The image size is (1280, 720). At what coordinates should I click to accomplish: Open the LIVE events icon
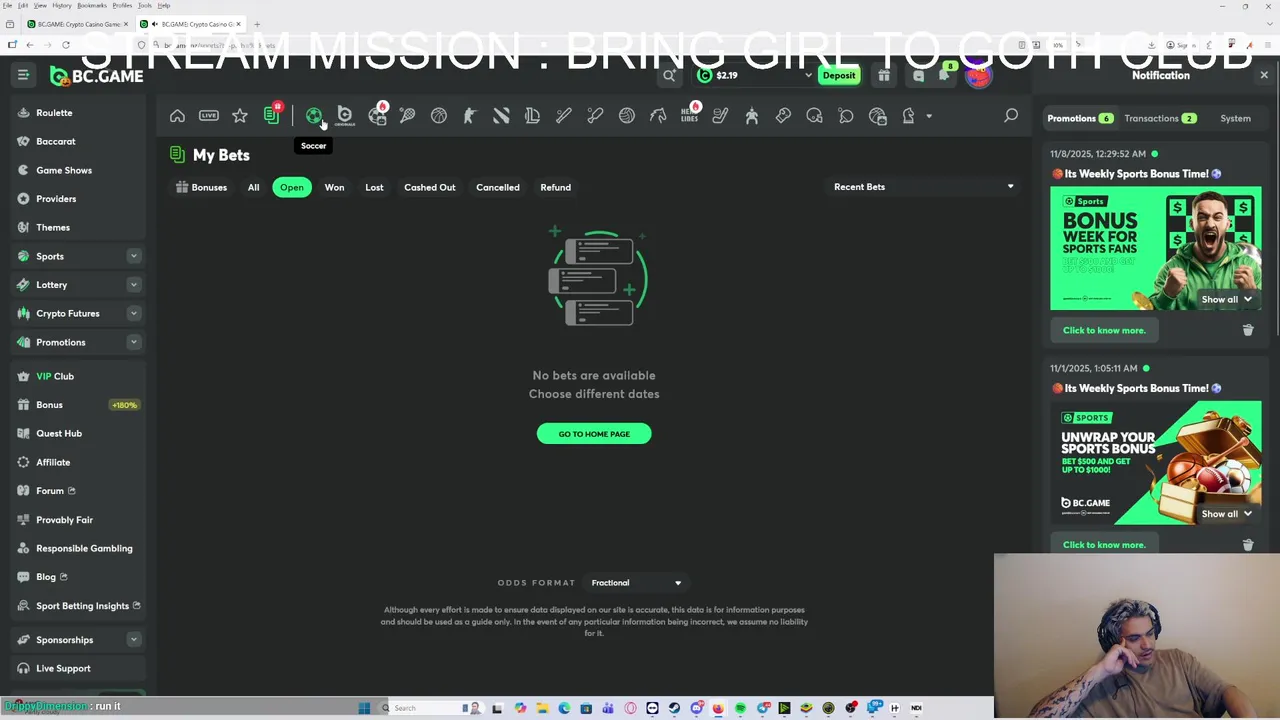208,116
